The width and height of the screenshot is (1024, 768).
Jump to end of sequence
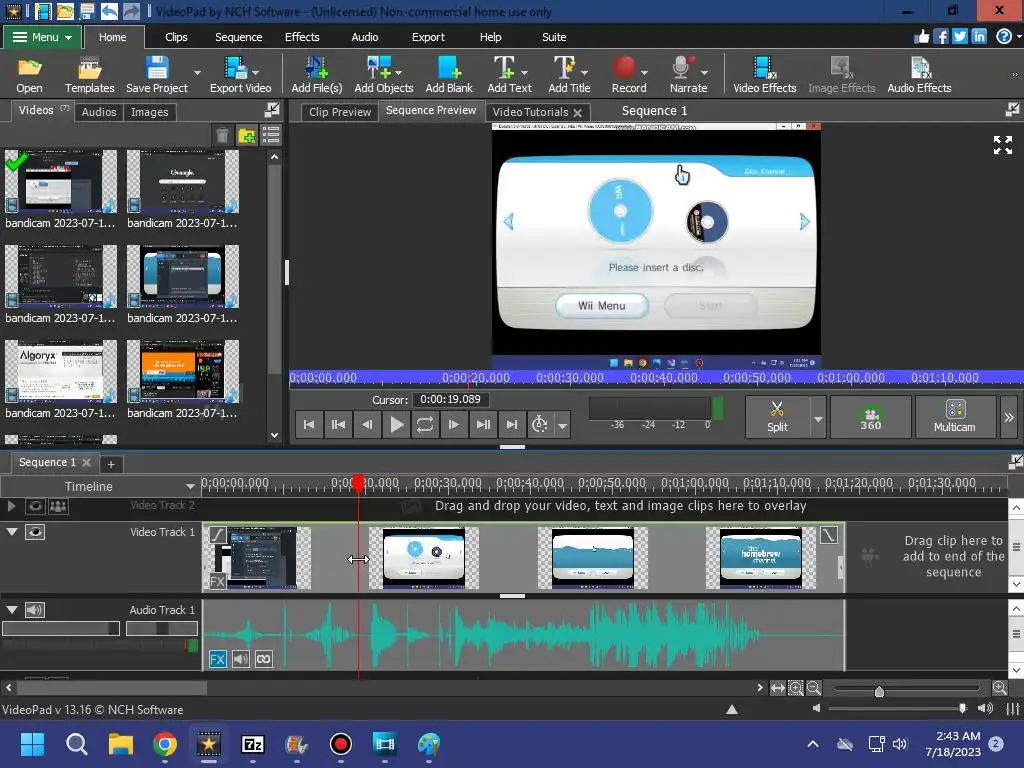(511, 424)
